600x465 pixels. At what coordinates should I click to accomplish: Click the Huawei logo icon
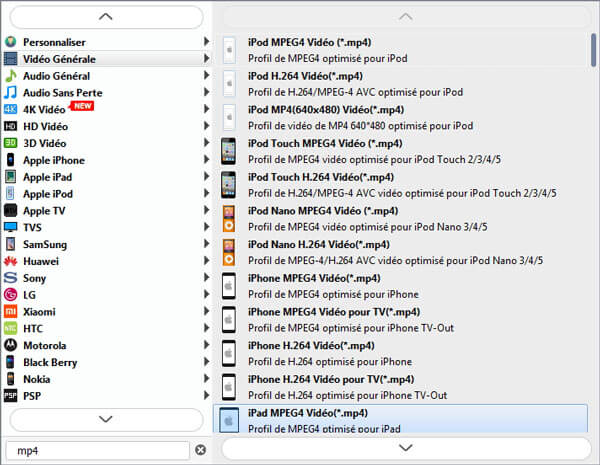coord(10,261)
